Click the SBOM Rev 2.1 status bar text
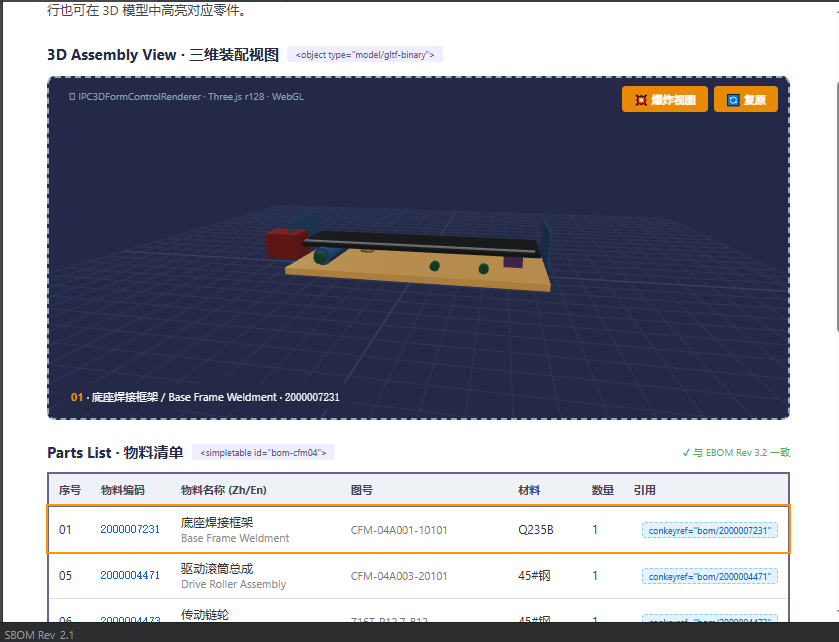This screenshot has height=642, width=839. click(39, 635)
